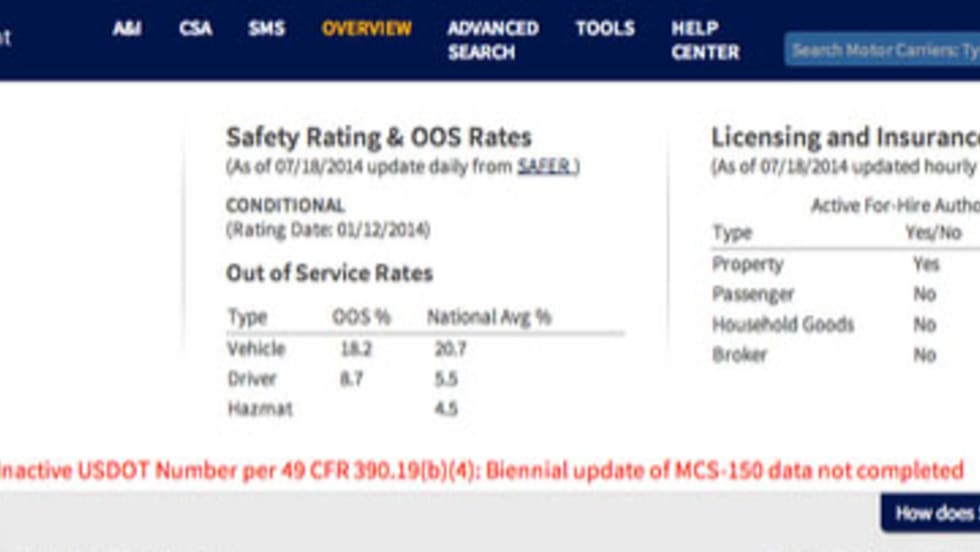Select the OVERVIEW tab
This screenshot has width=980, height=552.
(x=366, y=29)
